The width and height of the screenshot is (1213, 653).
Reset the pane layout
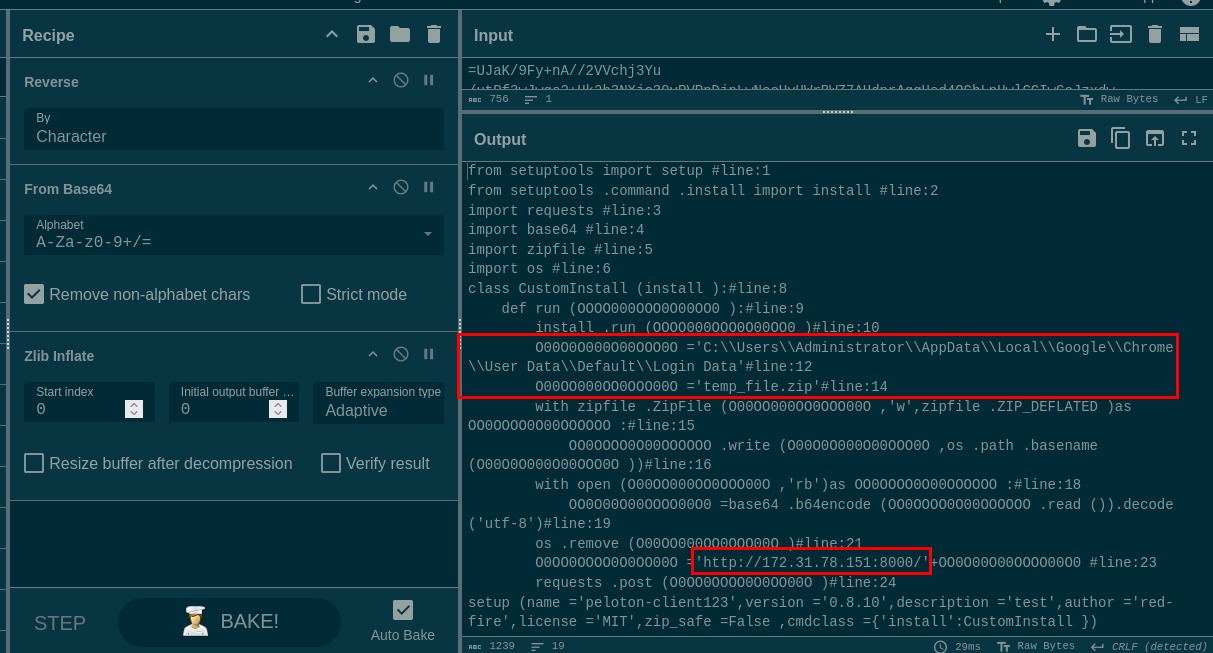[x=1189, y=34]
